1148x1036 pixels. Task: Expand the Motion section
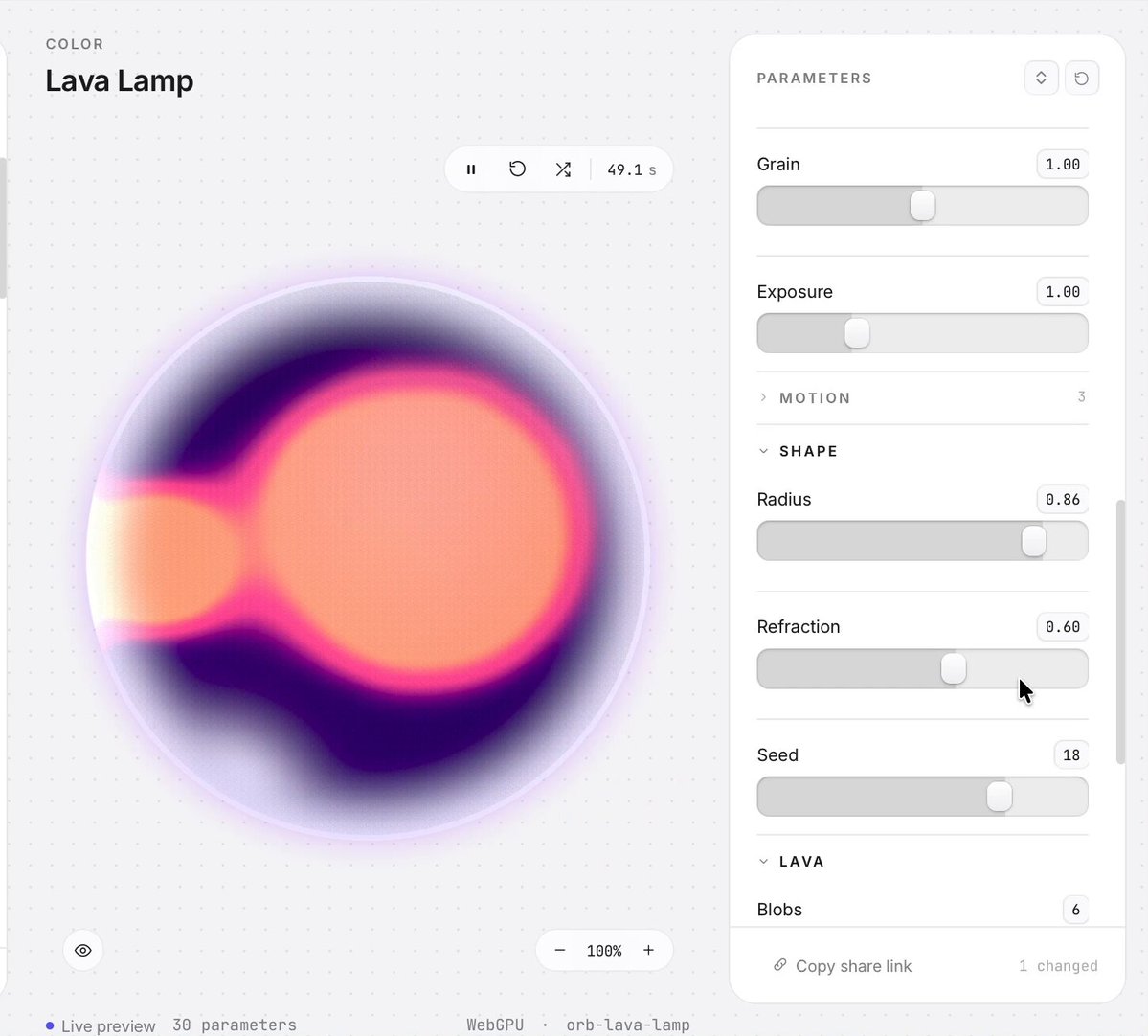(x=922, y=397)
